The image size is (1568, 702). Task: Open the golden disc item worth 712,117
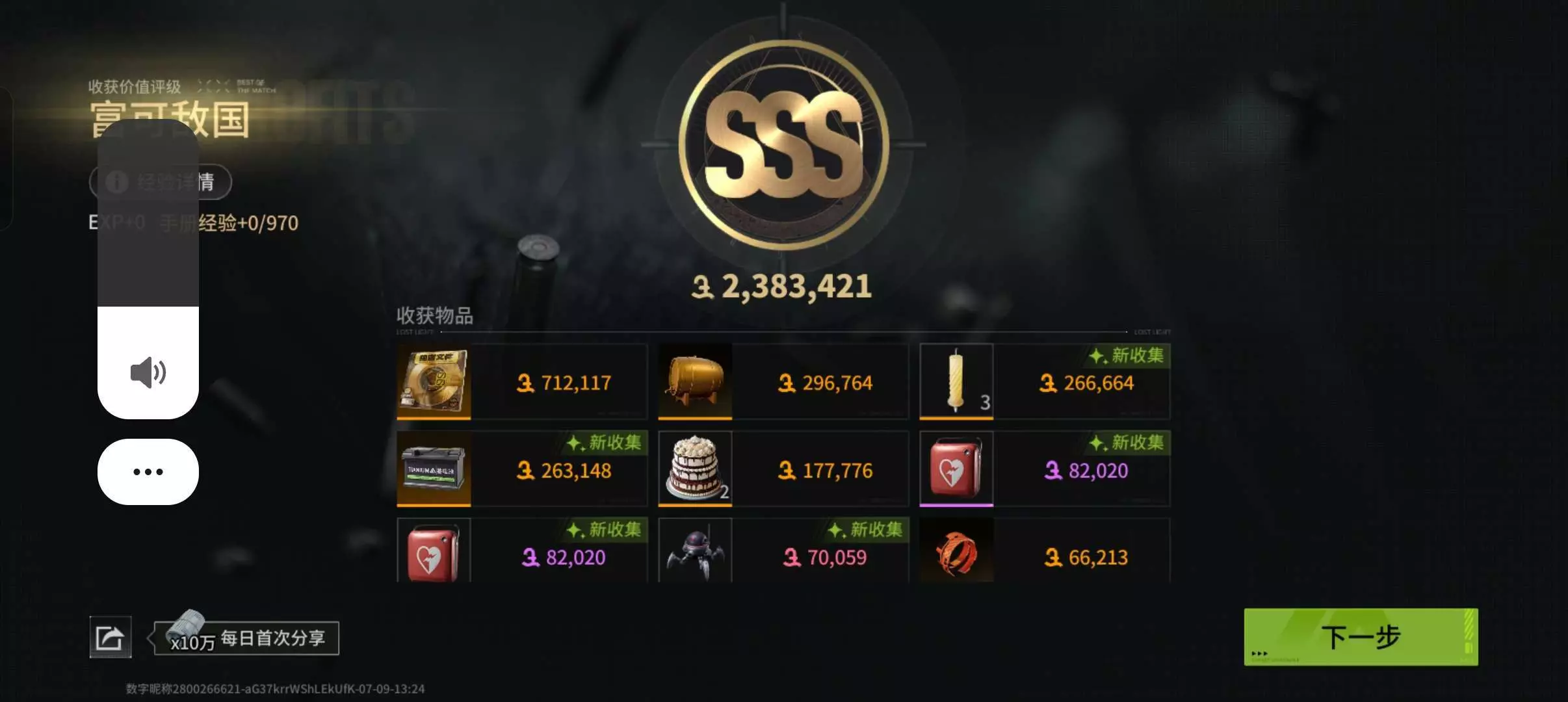pyautogui.click(x=434, y=382)
